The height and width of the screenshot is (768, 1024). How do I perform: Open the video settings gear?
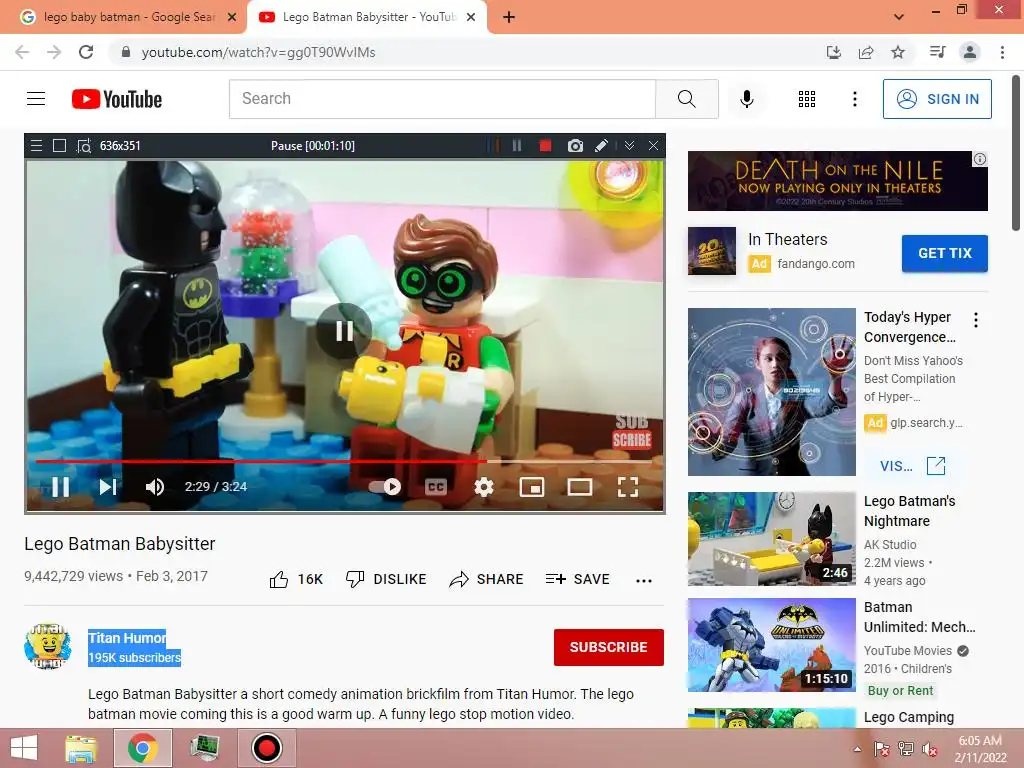pos(483,487)
